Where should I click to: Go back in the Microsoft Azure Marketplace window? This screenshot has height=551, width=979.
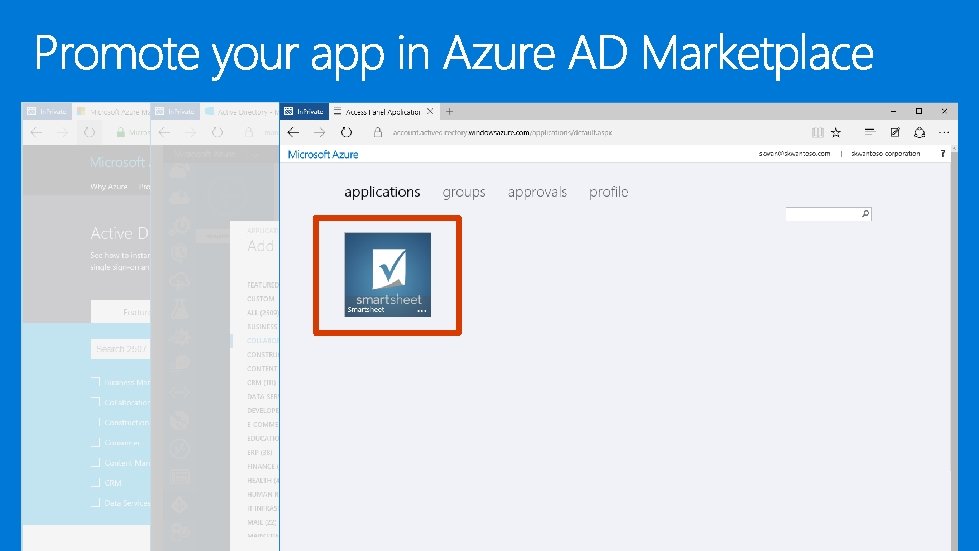(x=36, y=132)
